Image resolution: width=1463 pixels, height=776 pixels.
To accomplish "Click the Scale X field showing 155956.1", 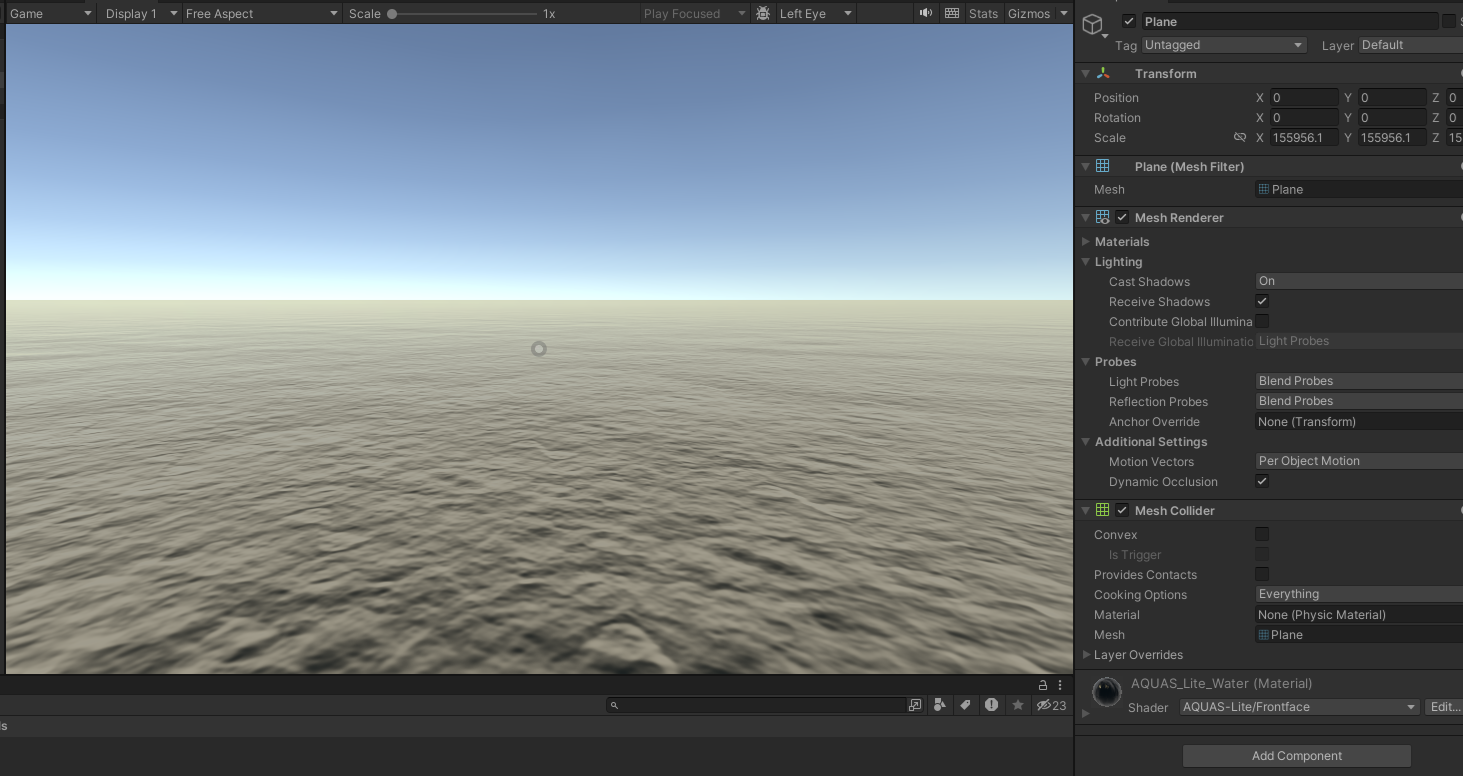I will [1303, 137].
